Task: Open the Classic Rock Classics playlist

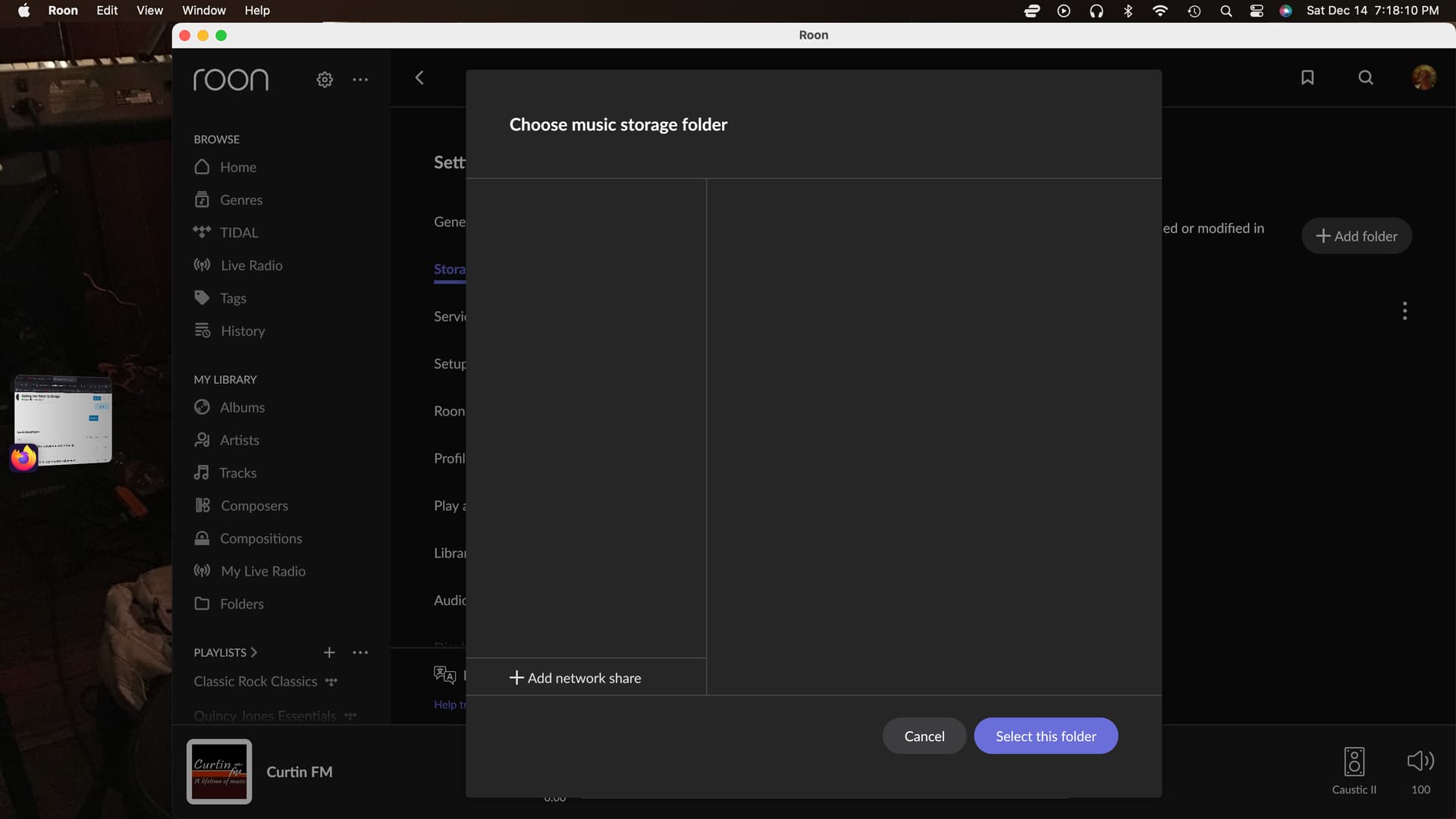Action: 256,681
